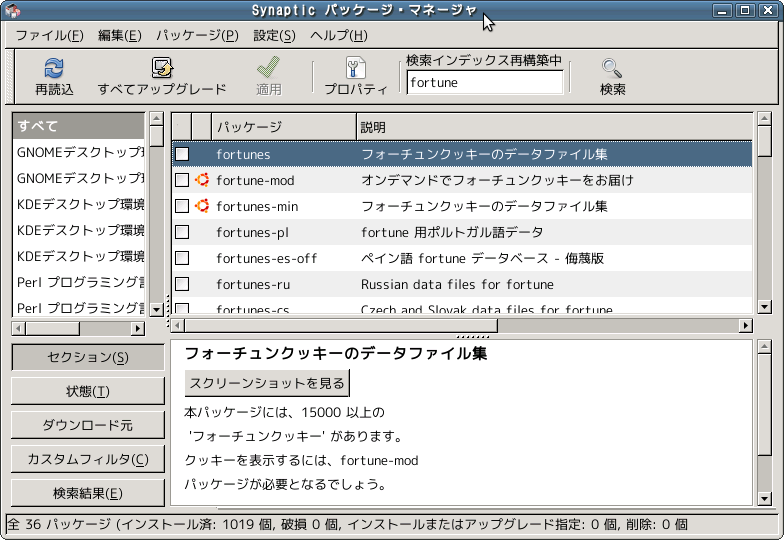This screenshot has width=784, height=540.
Task: Click the Synaptic icon in the title bar
Action: coord(12,10)
